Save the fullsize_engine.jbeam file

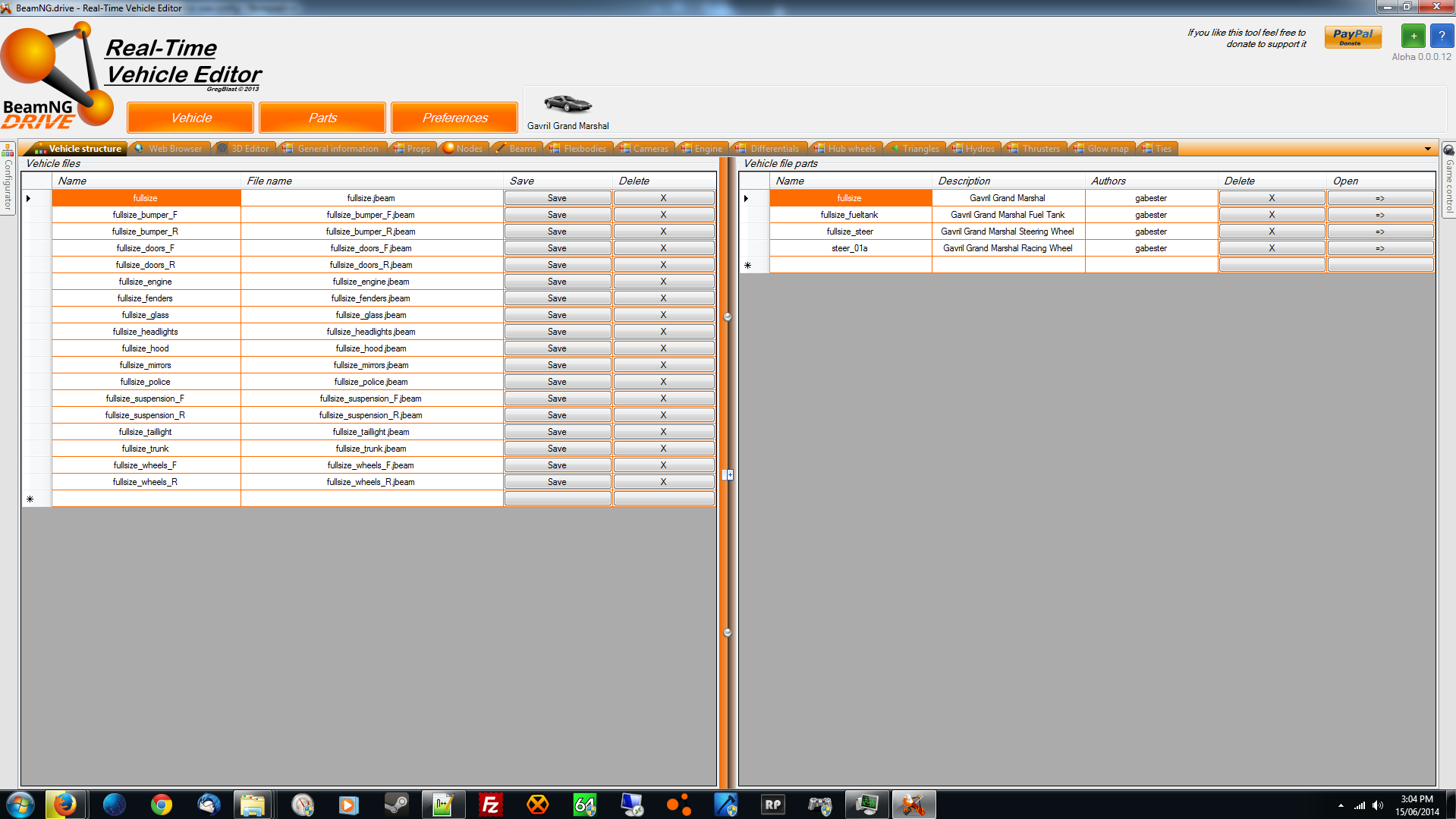point(558,282)
